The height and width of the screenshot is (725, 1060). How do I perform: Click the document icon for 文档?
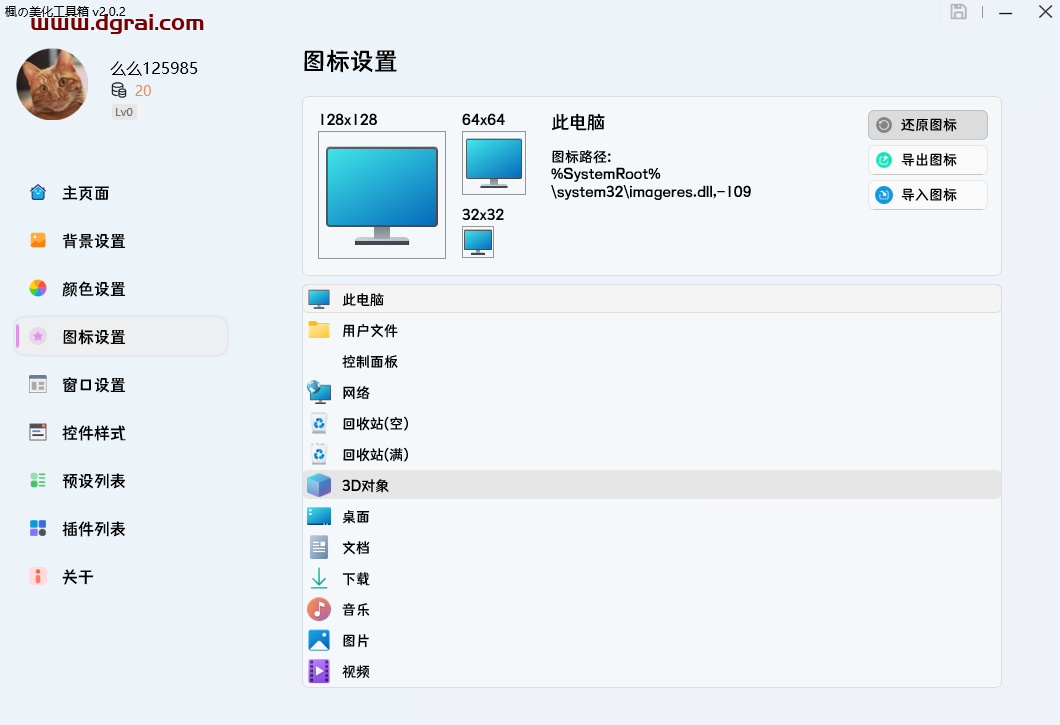coord(319,547)
